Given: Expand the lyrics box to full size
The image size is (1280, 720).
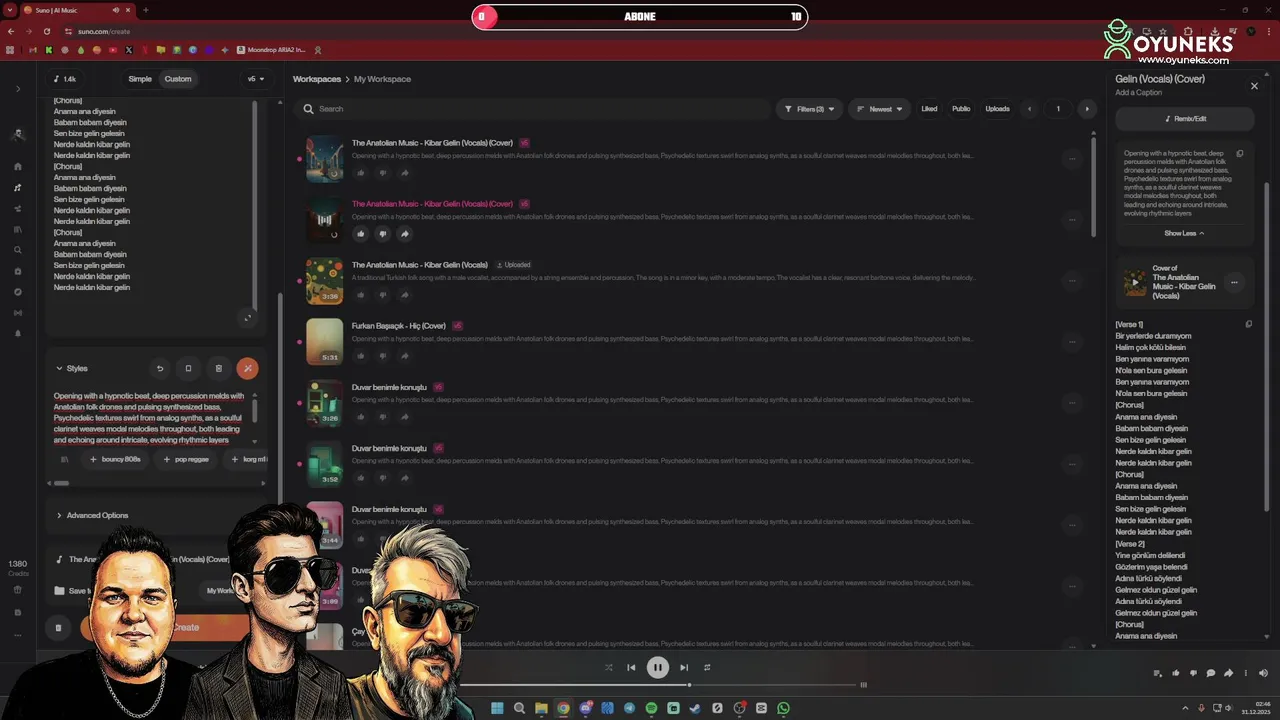Looking at the screenshot, I should click(x=248, y=318).
